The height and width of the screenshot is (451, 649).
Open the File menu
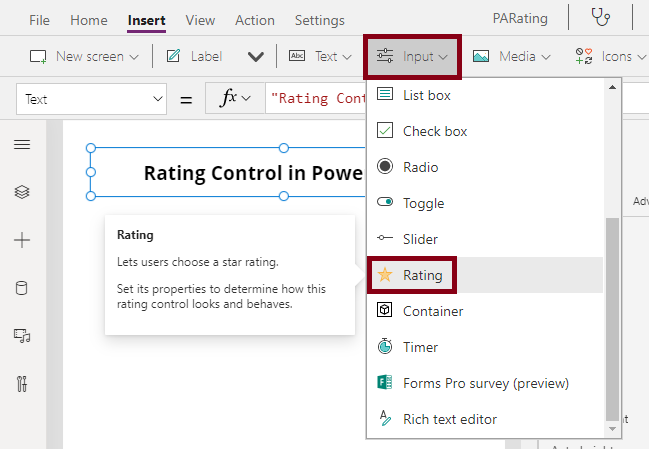39,20
